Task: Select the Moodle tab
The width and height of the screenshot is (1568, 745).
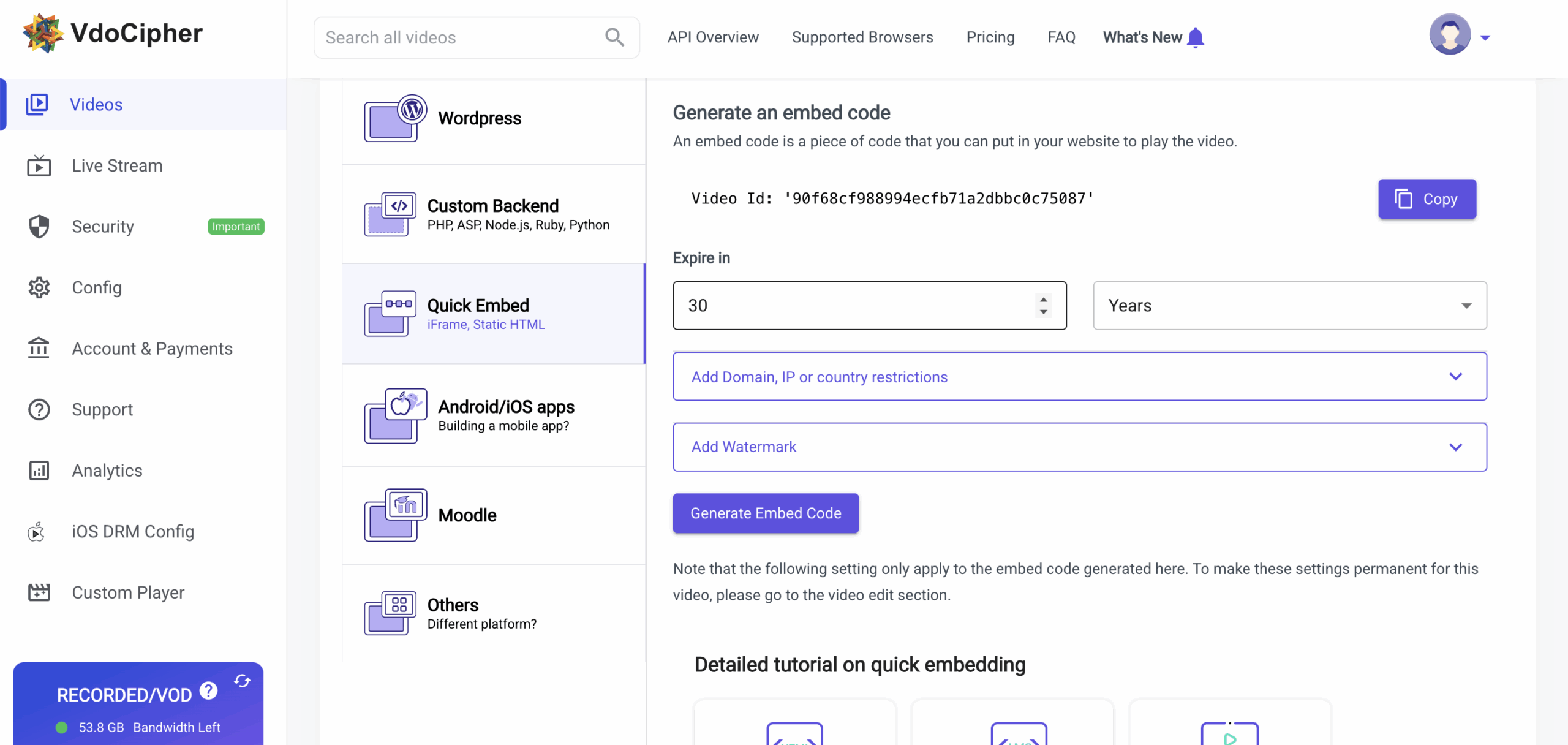Action: pyautogui.click(x=494, y=515)
